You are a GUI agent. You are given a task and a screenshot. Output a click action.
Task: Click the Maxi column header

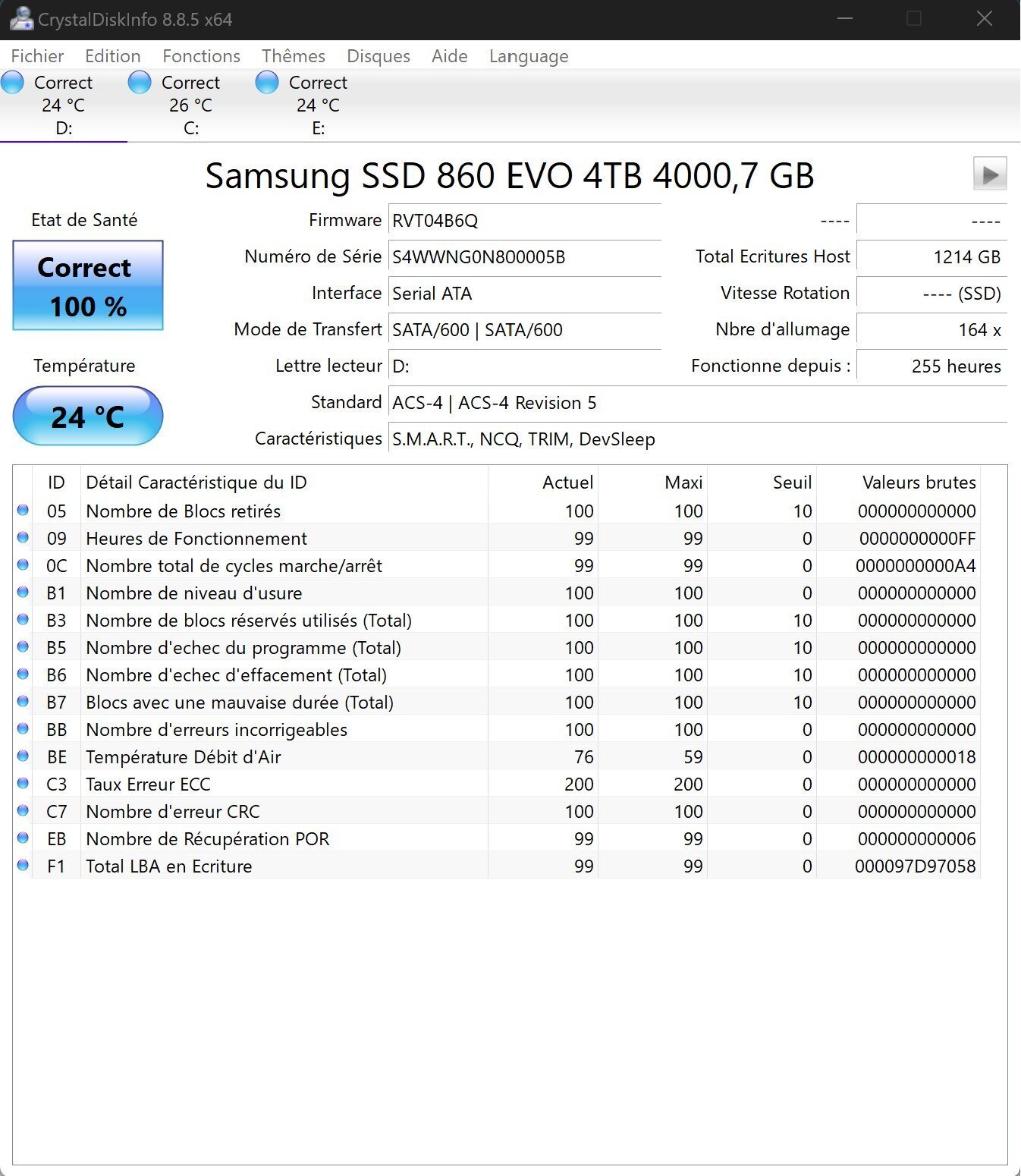(652, 483)
